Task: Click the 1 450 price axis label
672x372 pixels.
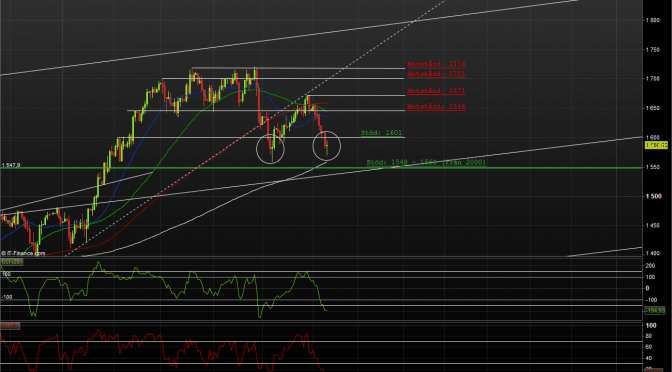Action: (x=652, y=225)
